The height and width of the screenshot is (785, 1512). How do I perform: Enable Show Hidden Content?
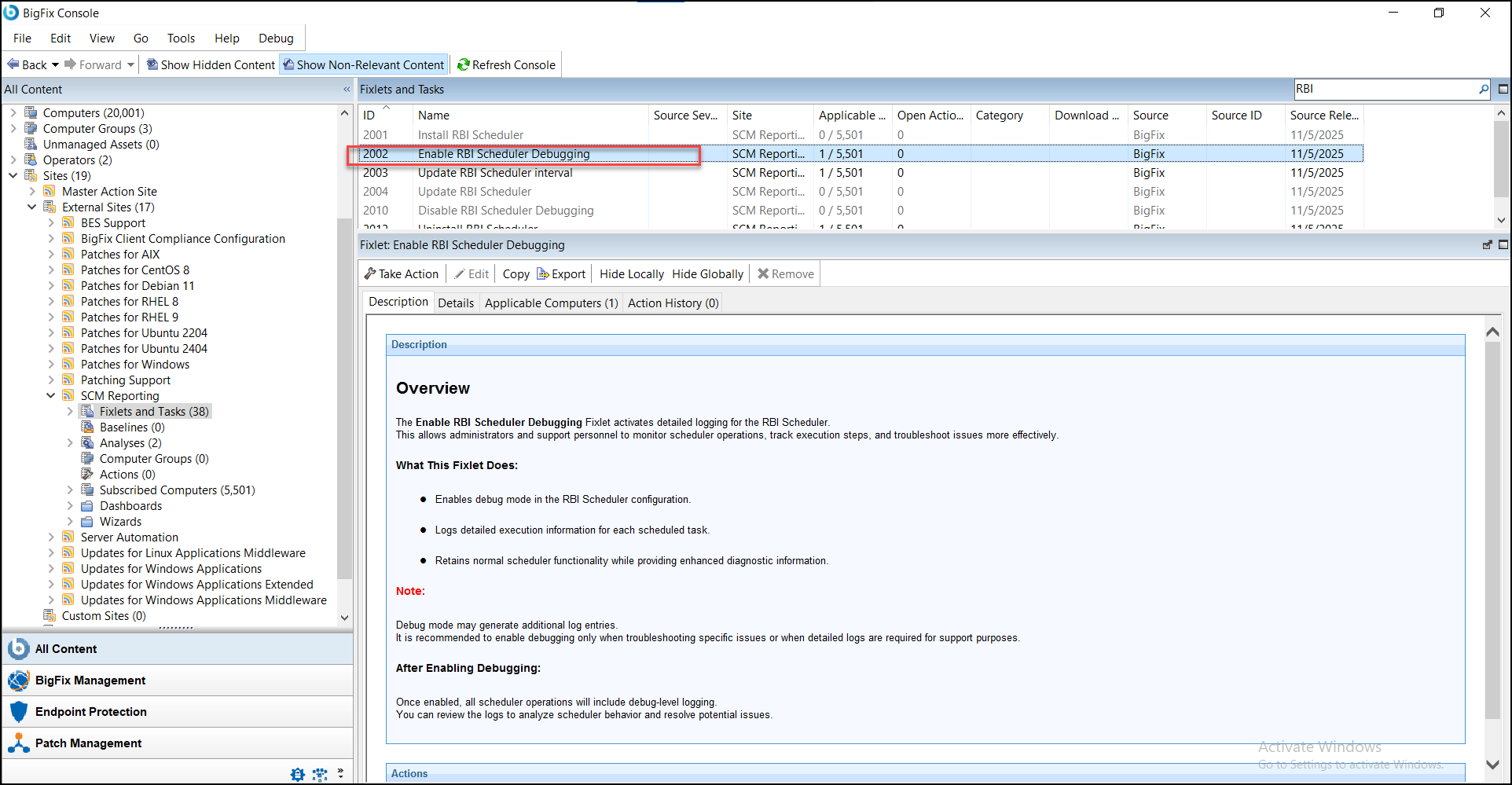tap(210, 64)
